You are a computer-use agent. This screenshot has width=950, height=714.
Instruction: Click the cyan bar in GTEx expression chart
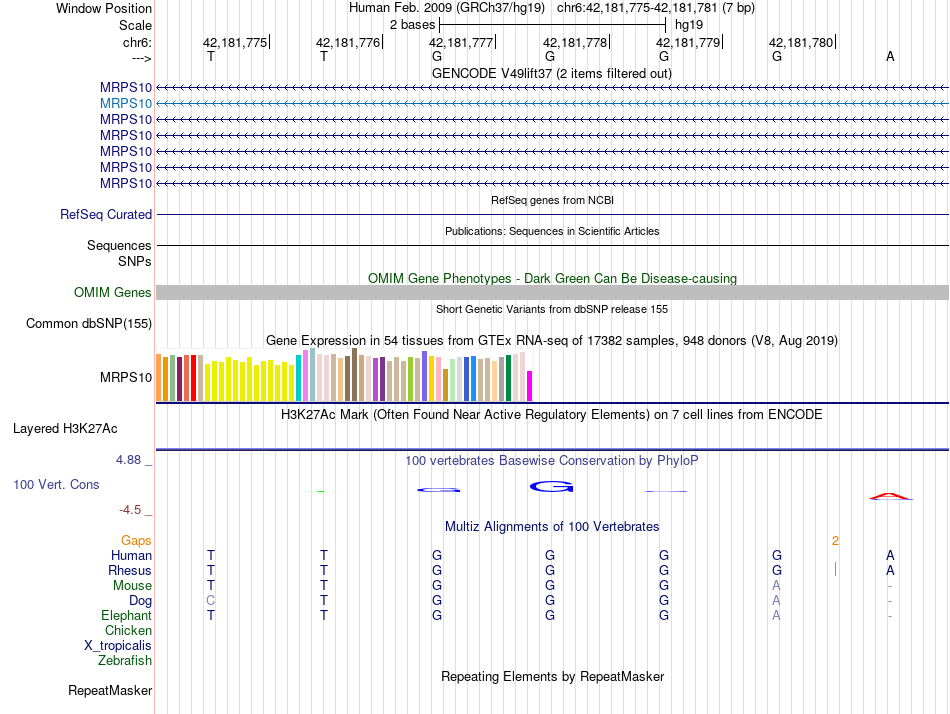[299, 378]
